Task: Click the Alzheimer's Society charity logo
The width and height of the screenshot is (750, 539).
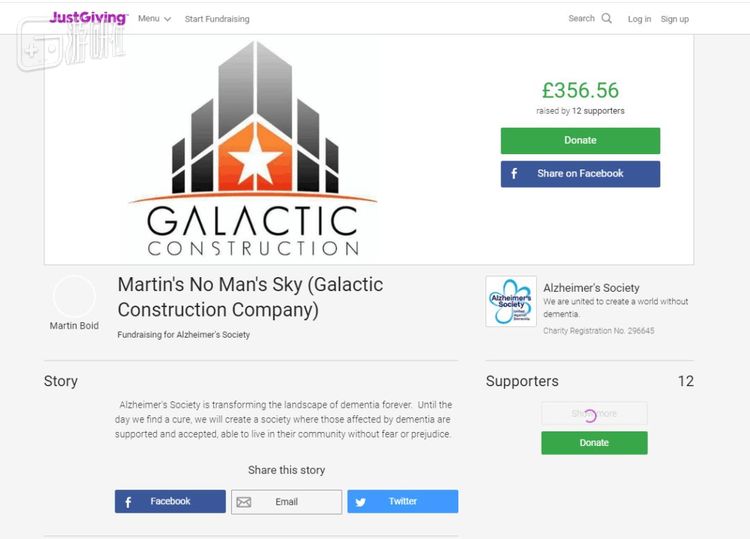Action: (x=510, y=301)
